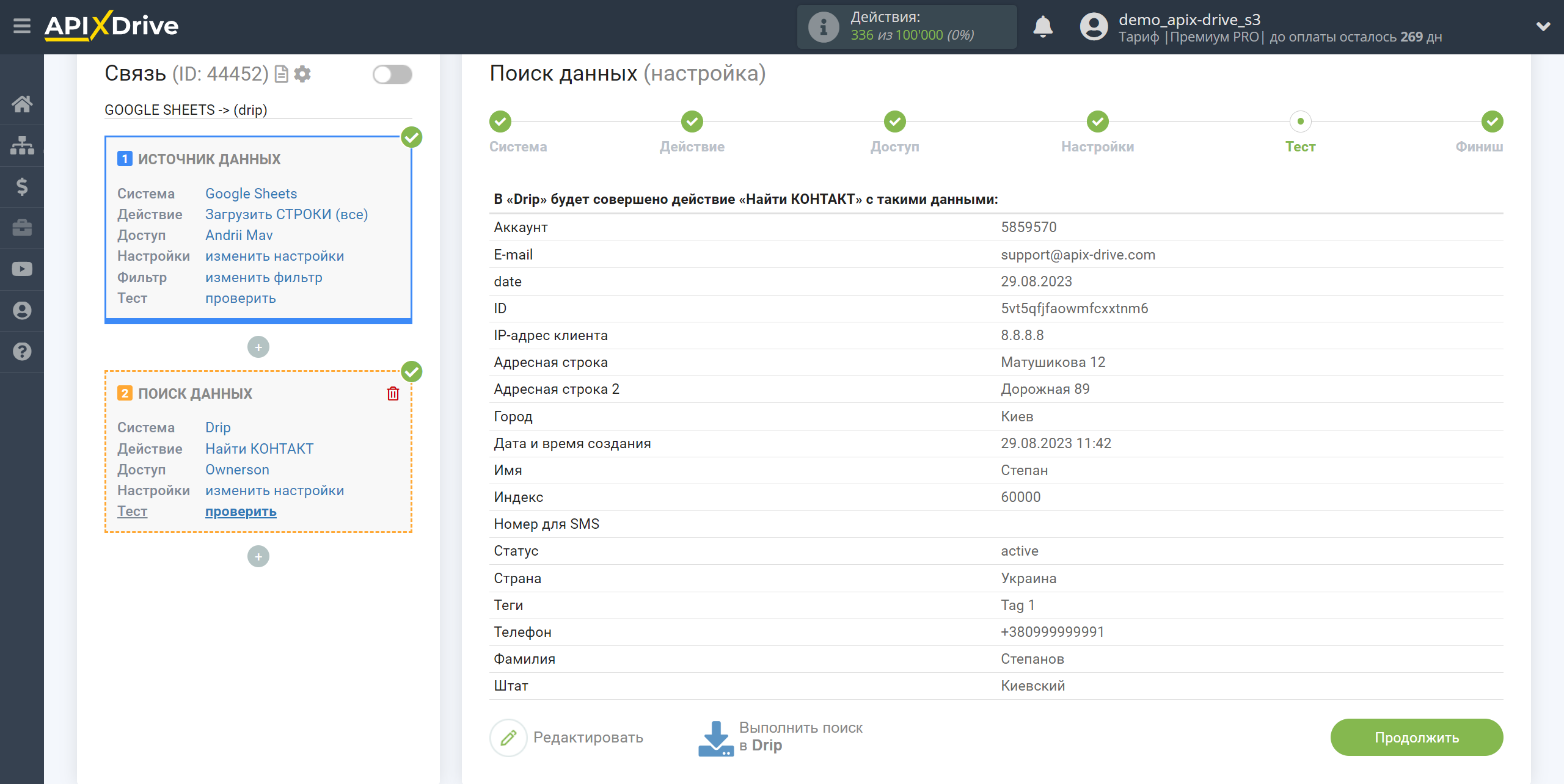Open the profile sidebar icon
1564x784 pixels.
(22, 310)
